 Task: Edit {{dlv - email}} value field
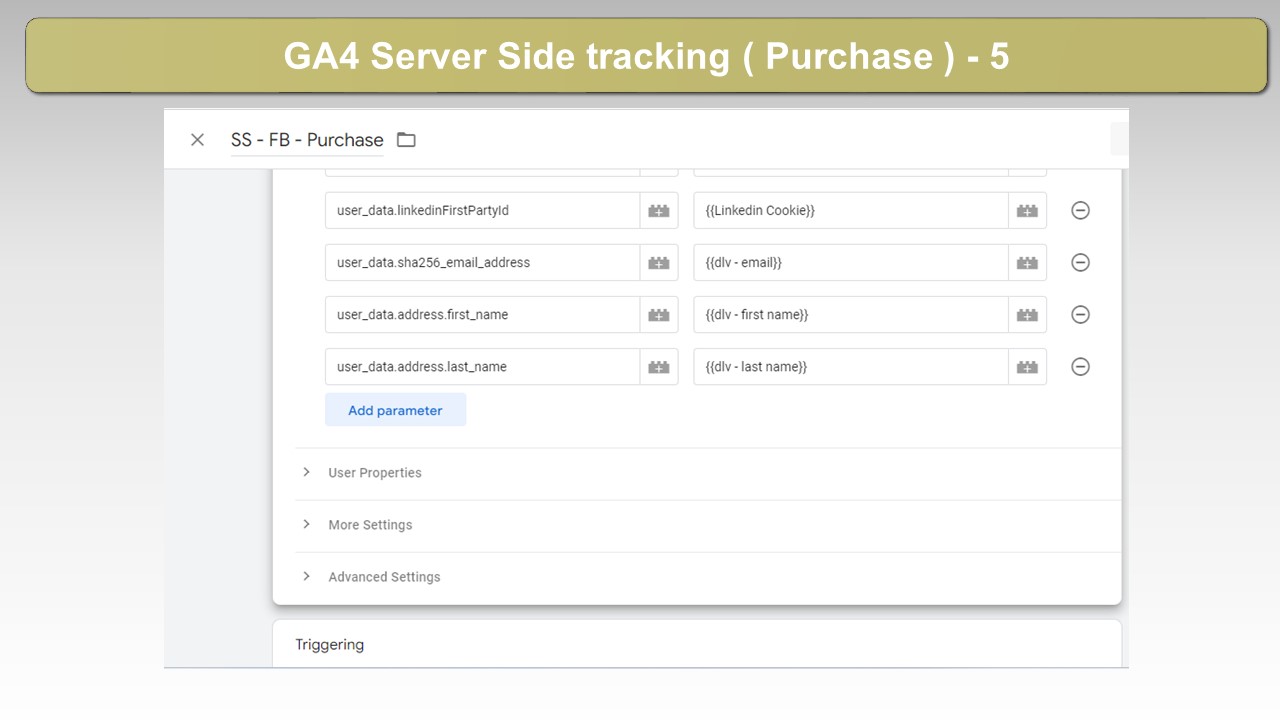[x=850, y=263]
